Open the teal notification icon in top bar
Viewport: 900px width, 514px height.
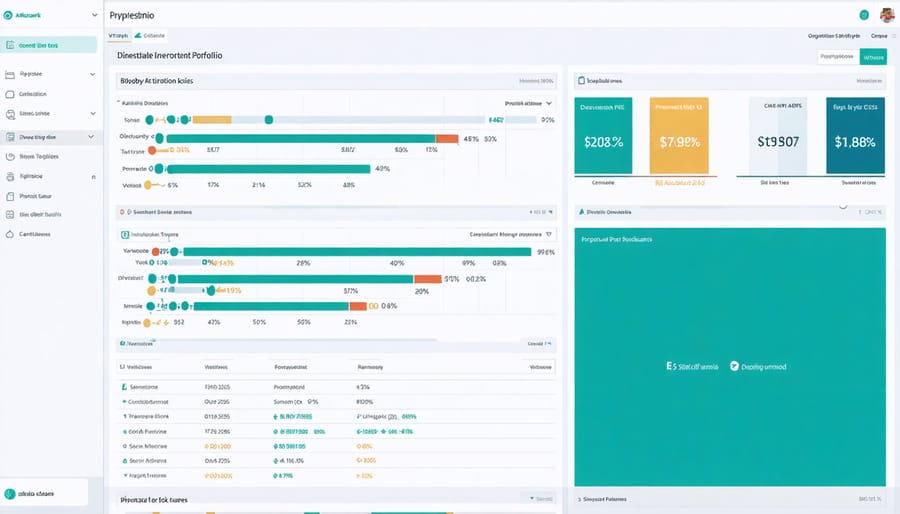[x=863, y=15]
